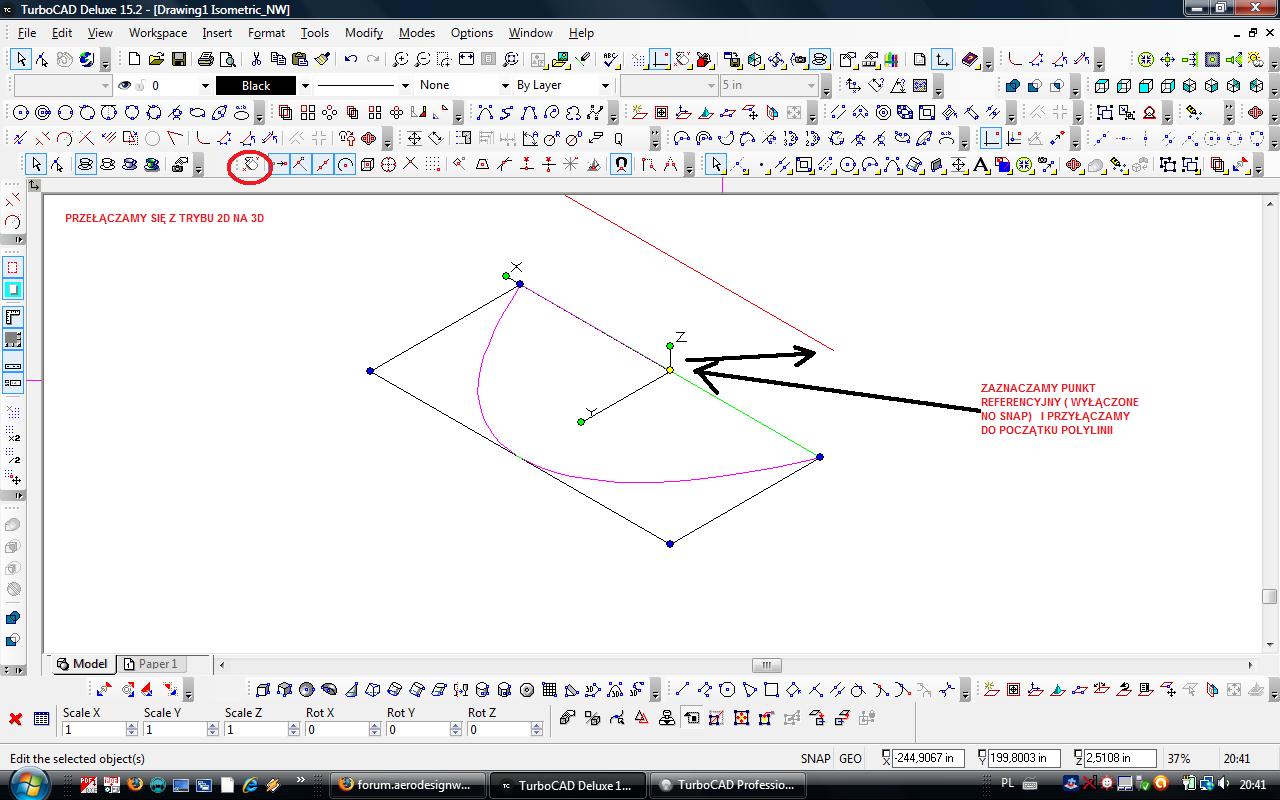Toggle GEO mode in status bar
The height and width of the screenshot is (800, 1280).
pyautogui.click(x=850, y=759)
